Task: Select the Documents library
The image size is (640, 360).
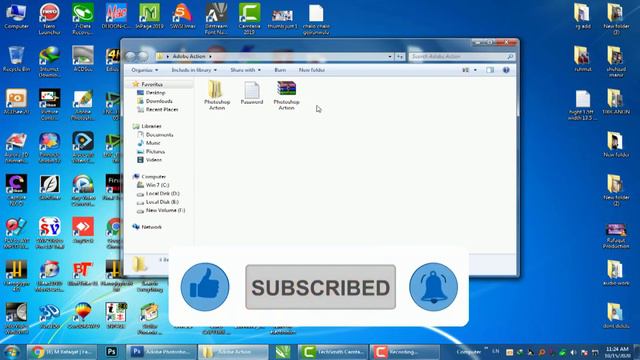Action: [x=159, y=135]
